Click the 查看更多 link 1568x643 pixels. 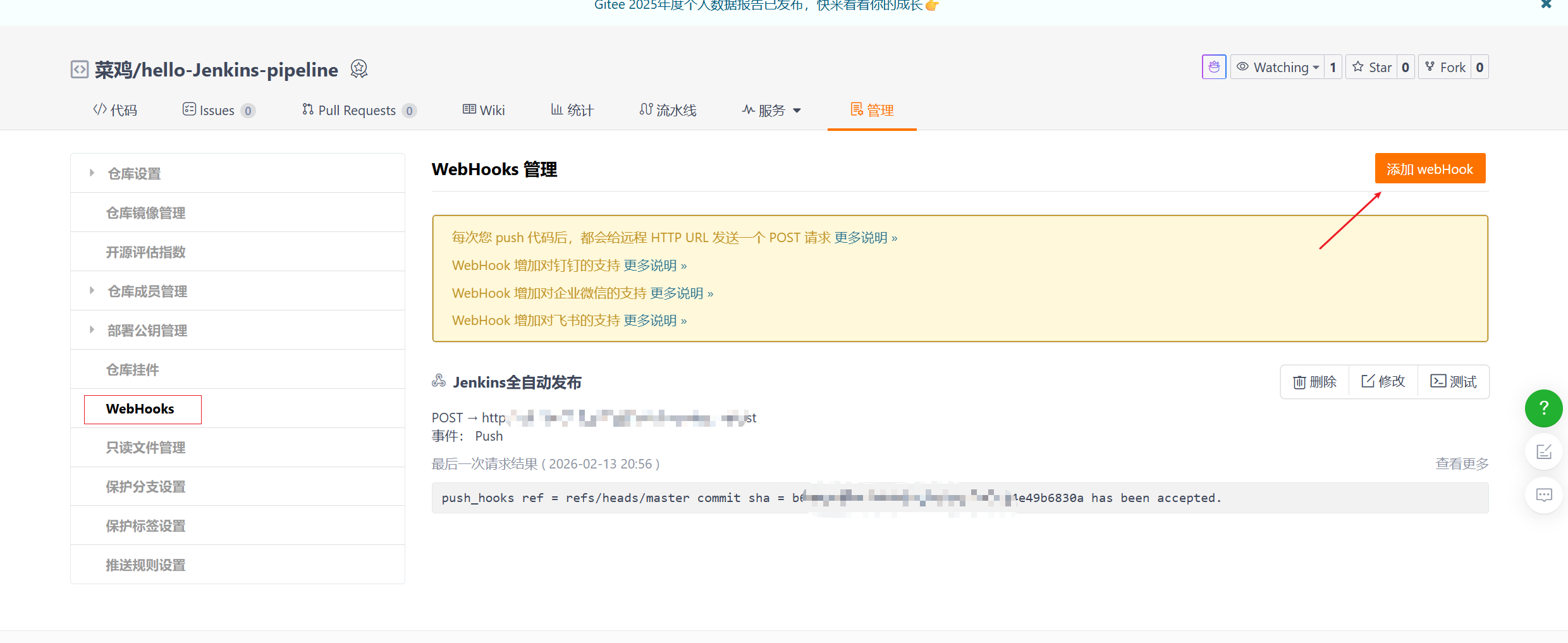[1462, 464]
